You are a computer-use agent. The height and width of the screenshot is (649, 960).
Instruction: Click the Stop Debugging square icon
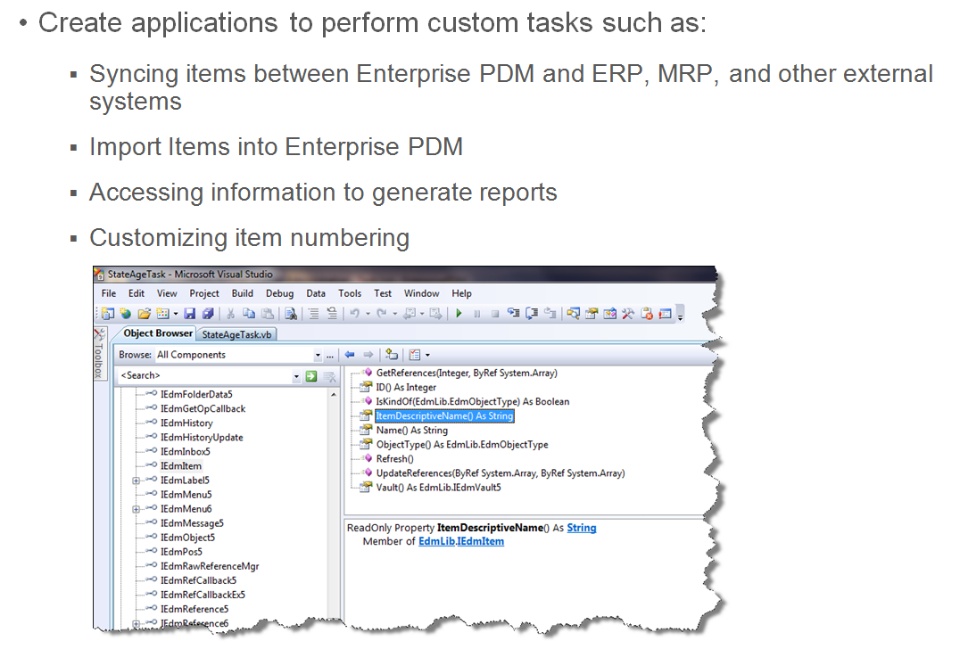[x=495, y=313]
